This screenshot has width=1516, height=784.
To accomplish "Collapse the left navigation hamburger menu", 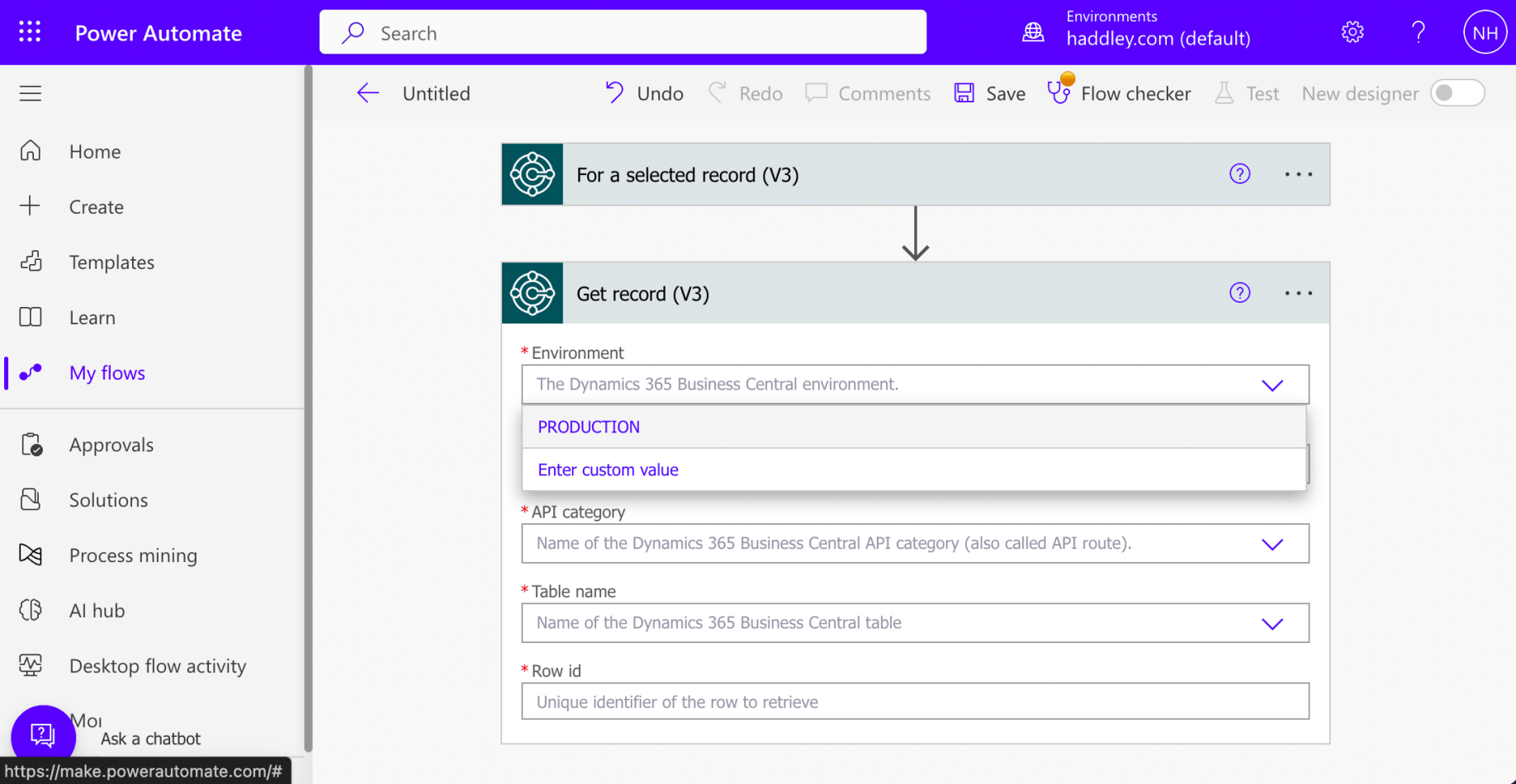I will pos(31,93).
